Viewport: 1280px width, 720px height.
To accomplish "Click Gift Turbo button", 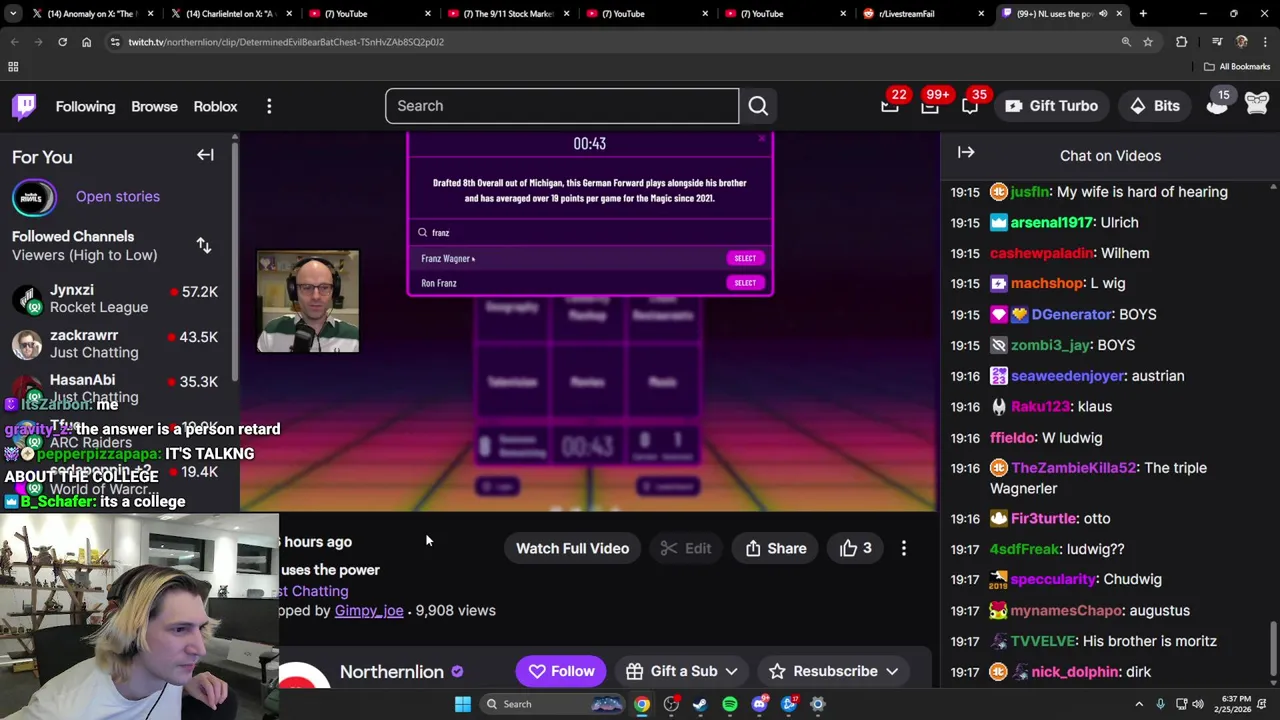I will (x=1052, y=106).
